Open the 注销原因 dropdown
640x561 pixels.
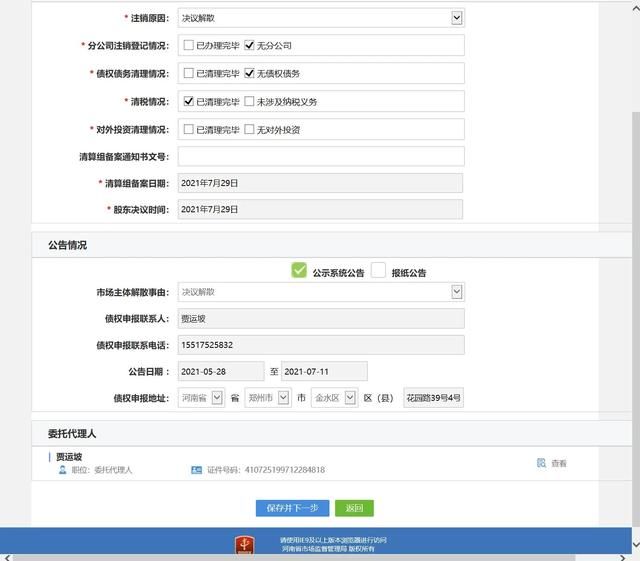(x=457, y=18)
